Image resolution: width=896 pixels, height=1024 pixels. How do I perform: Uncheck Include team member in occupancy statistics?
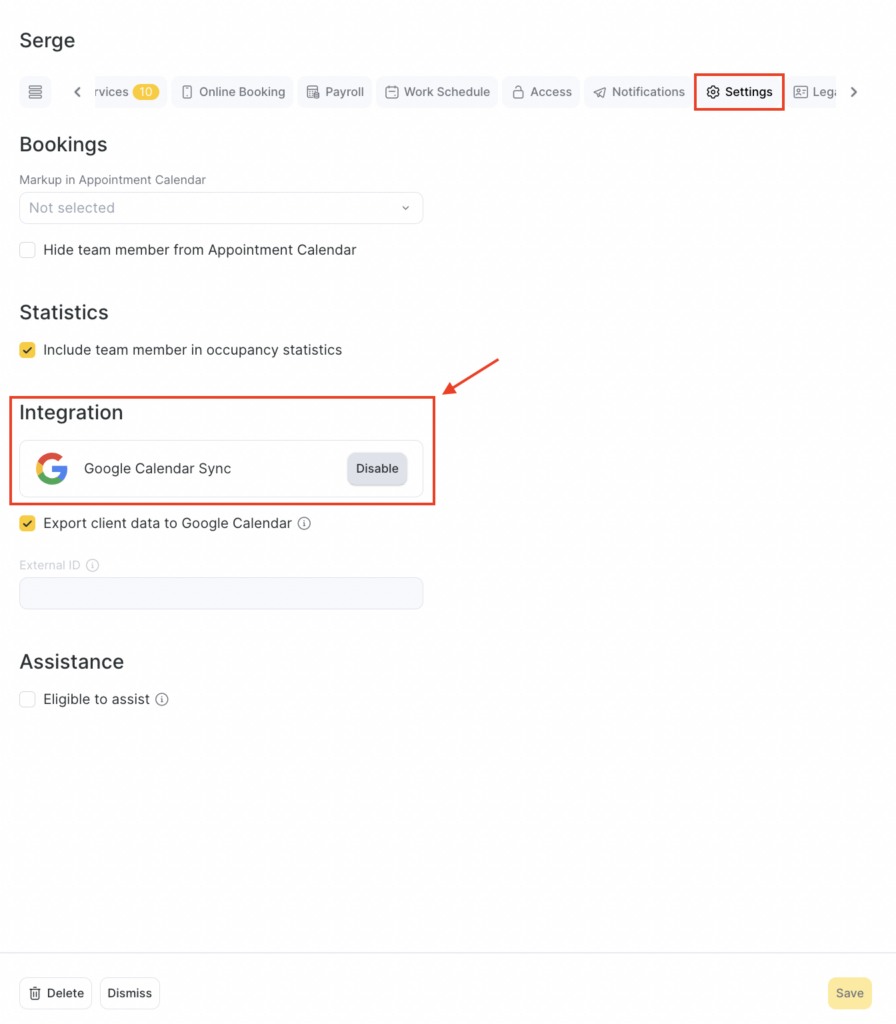tap(28, 350)
